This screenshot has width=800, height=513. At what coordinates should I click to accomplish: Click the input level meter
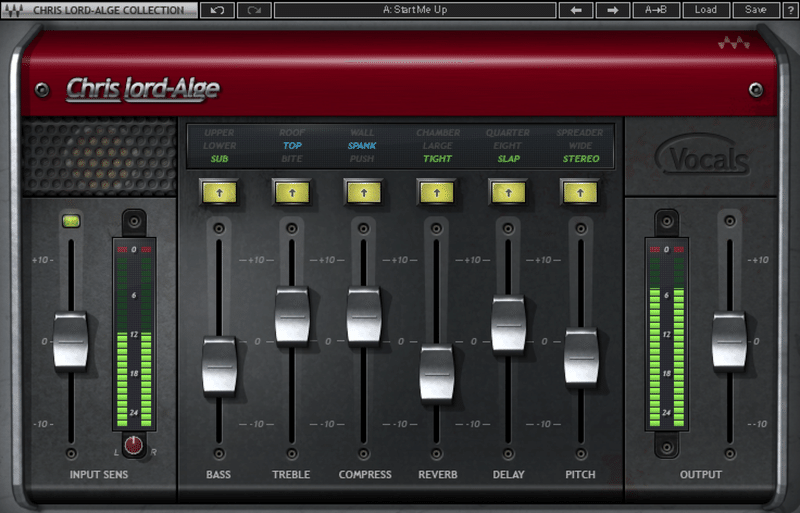[x=134, y=334]
